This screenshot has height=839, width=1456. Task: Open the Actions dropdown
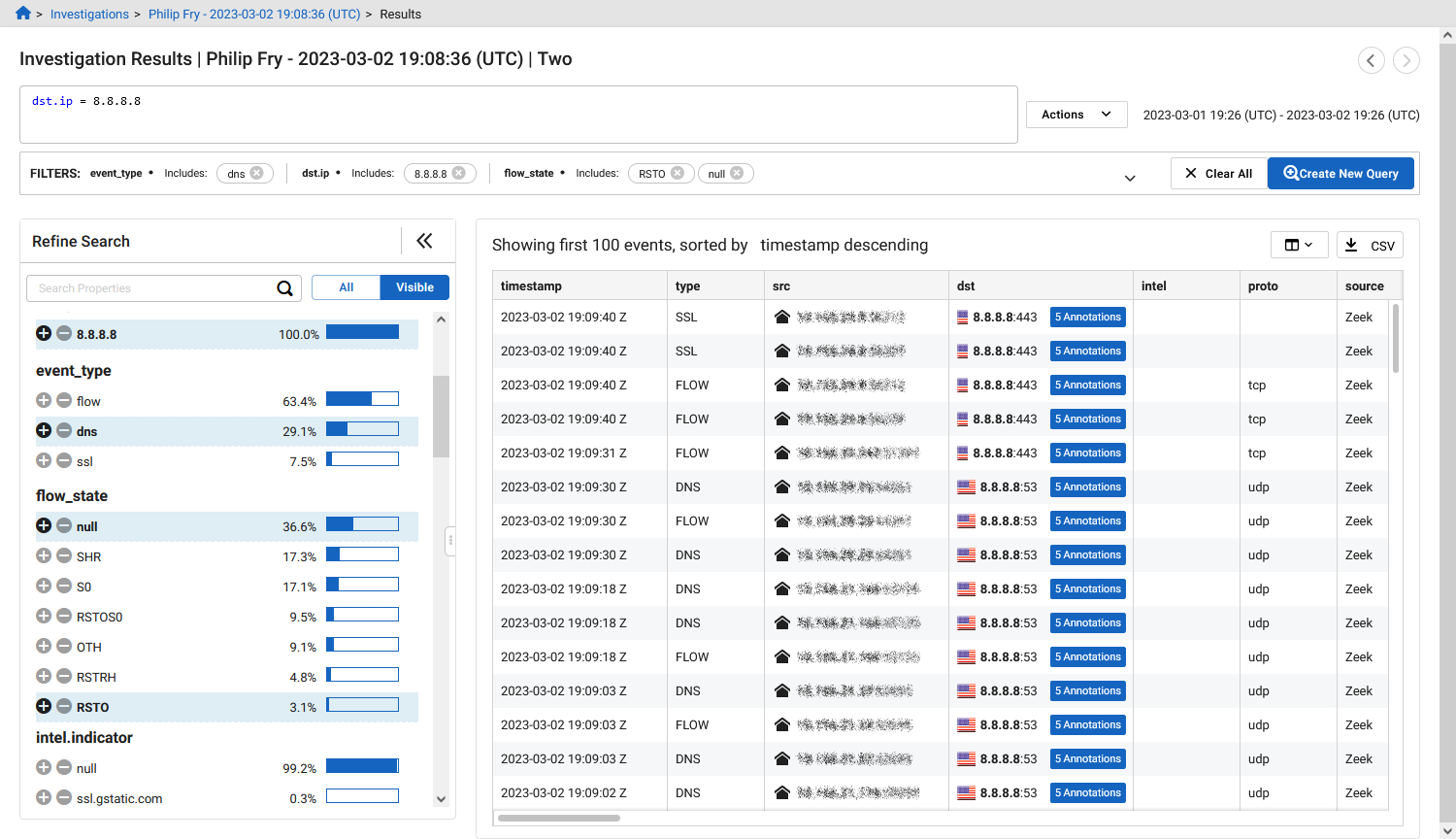1075,114
